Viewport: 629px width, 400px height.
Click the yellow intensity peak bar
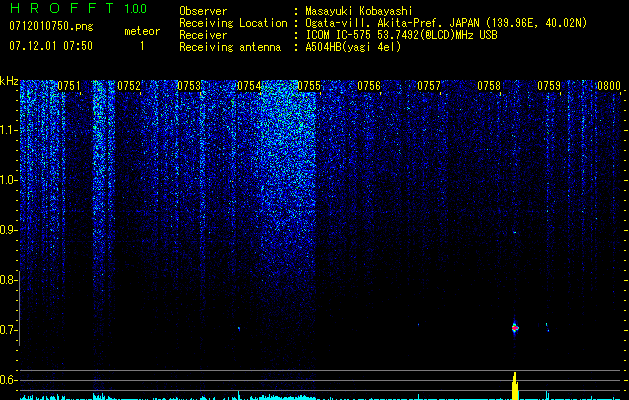pyautogui.click(x=515, y=386)
